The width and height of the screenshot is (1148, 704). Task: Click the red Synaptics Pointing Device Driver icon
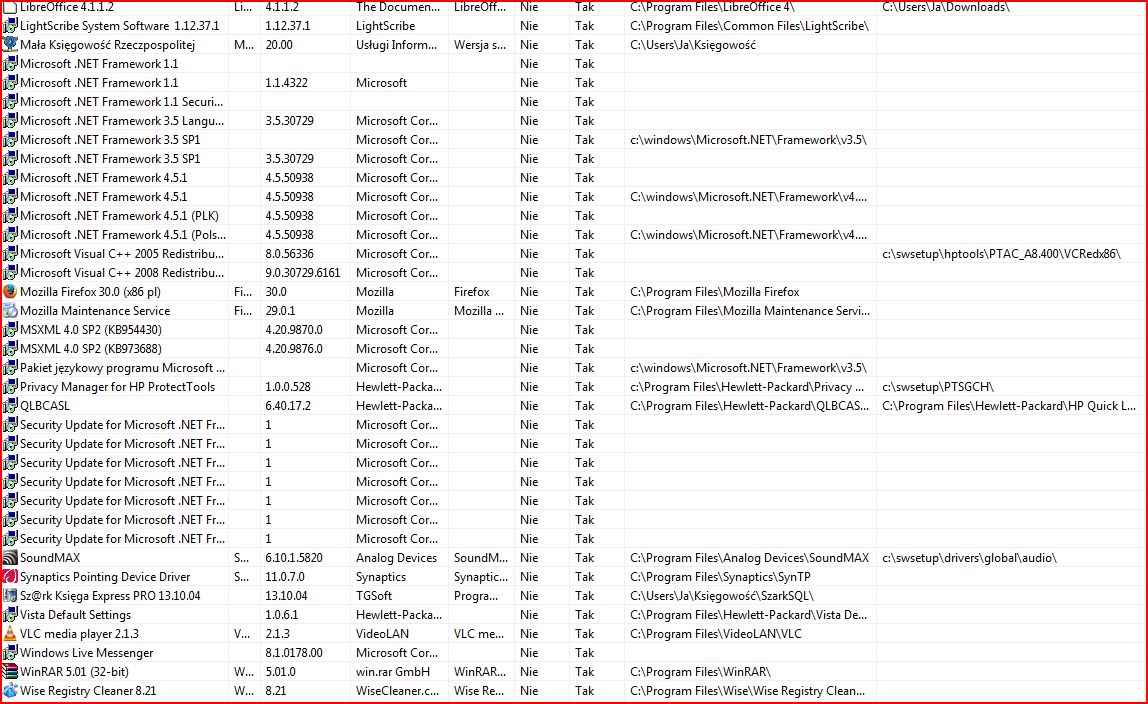[x=10, y=577]
